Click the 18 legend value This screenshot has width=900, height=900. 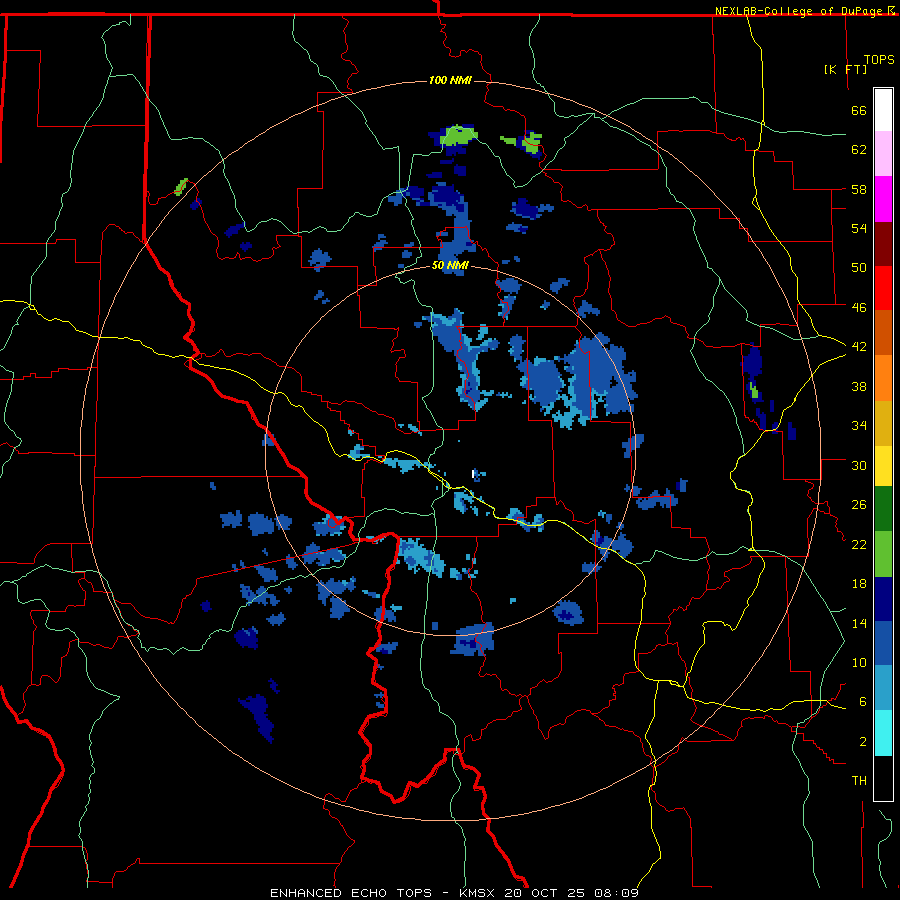[x=859, y=584]
